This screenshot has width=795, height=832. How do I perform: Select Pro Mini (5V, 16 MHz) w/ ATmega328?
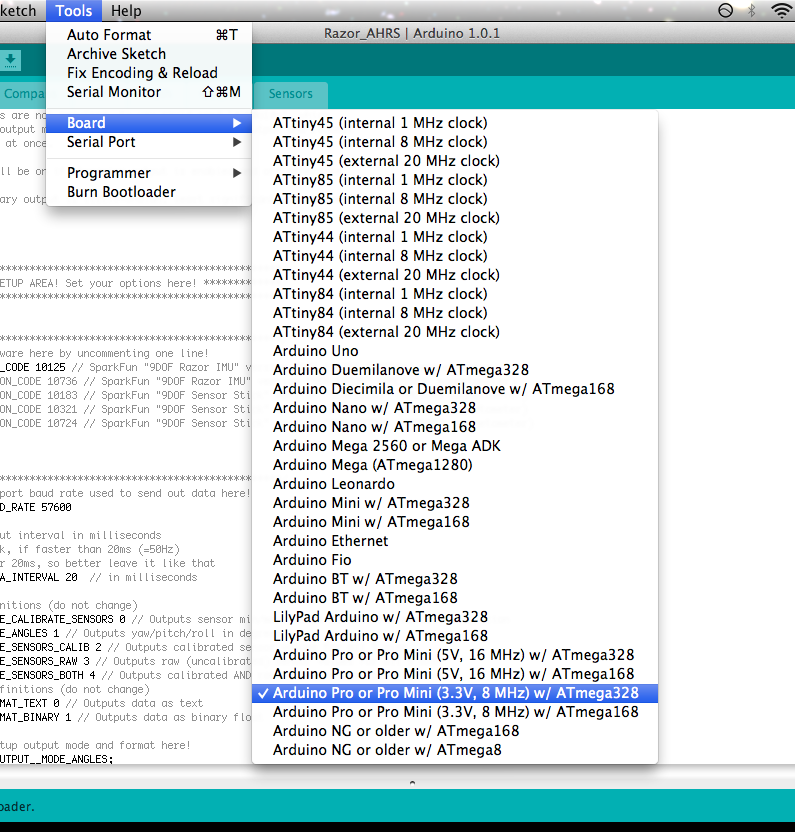455,655
